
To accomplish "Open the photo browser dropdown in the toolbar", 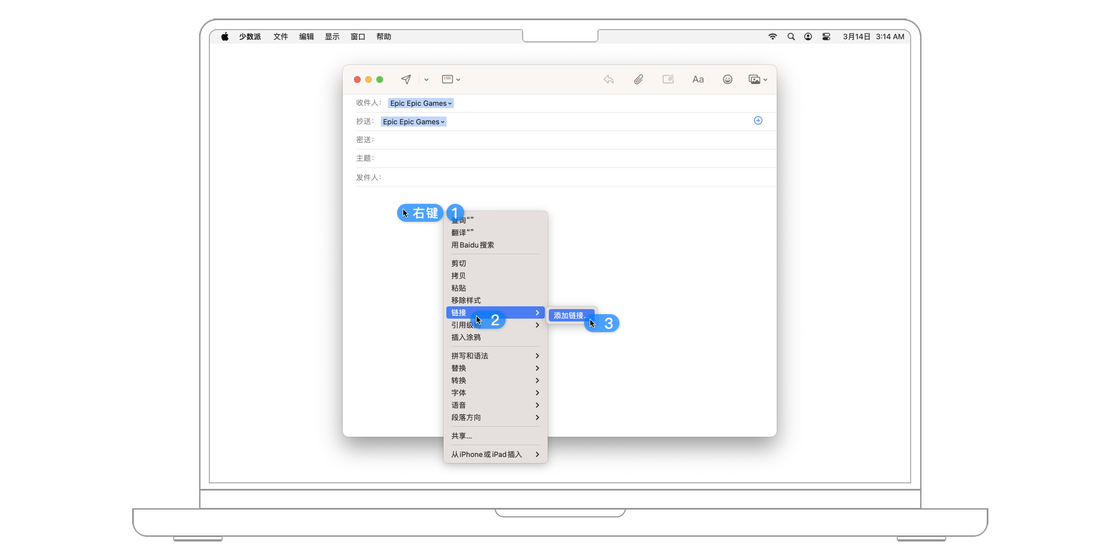I will 758,79.
